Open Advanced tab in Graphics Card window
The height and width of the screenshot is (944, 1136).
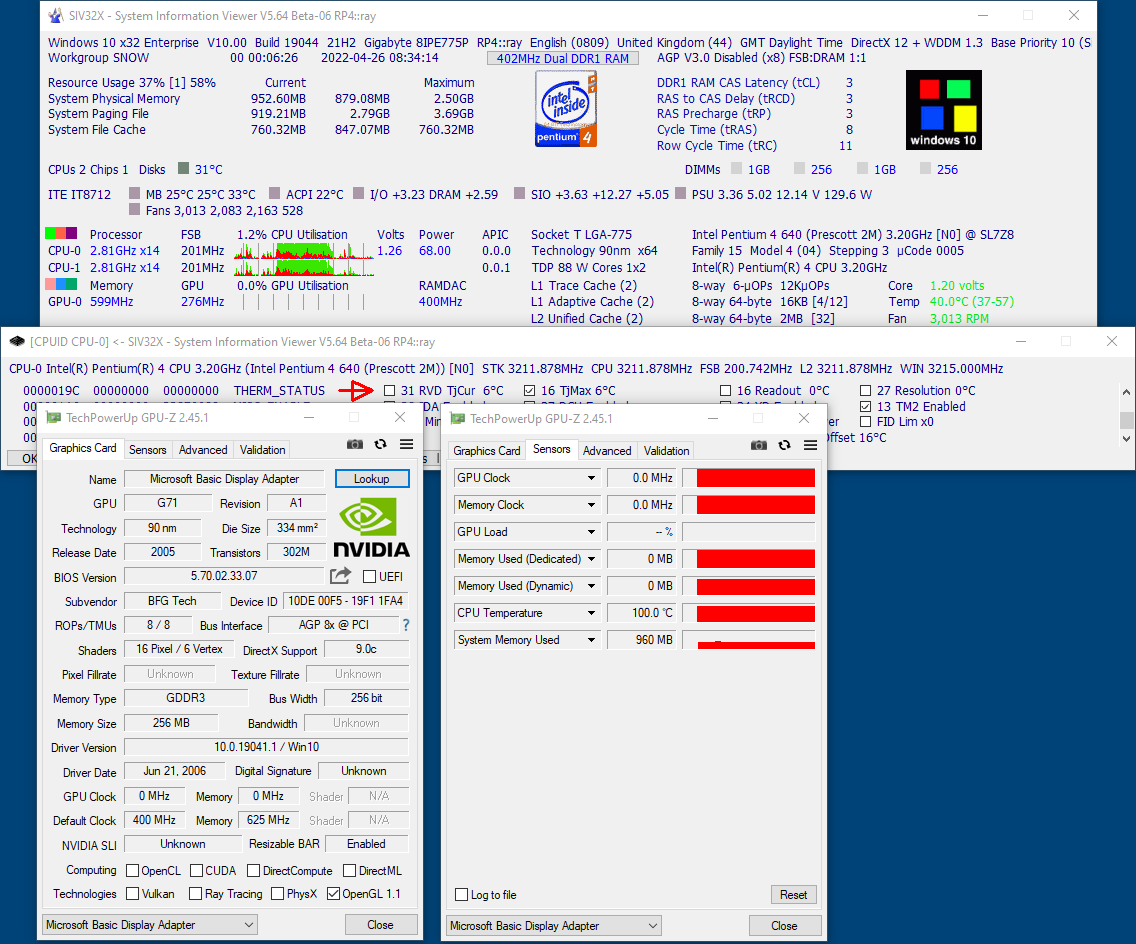pos(203,450)
